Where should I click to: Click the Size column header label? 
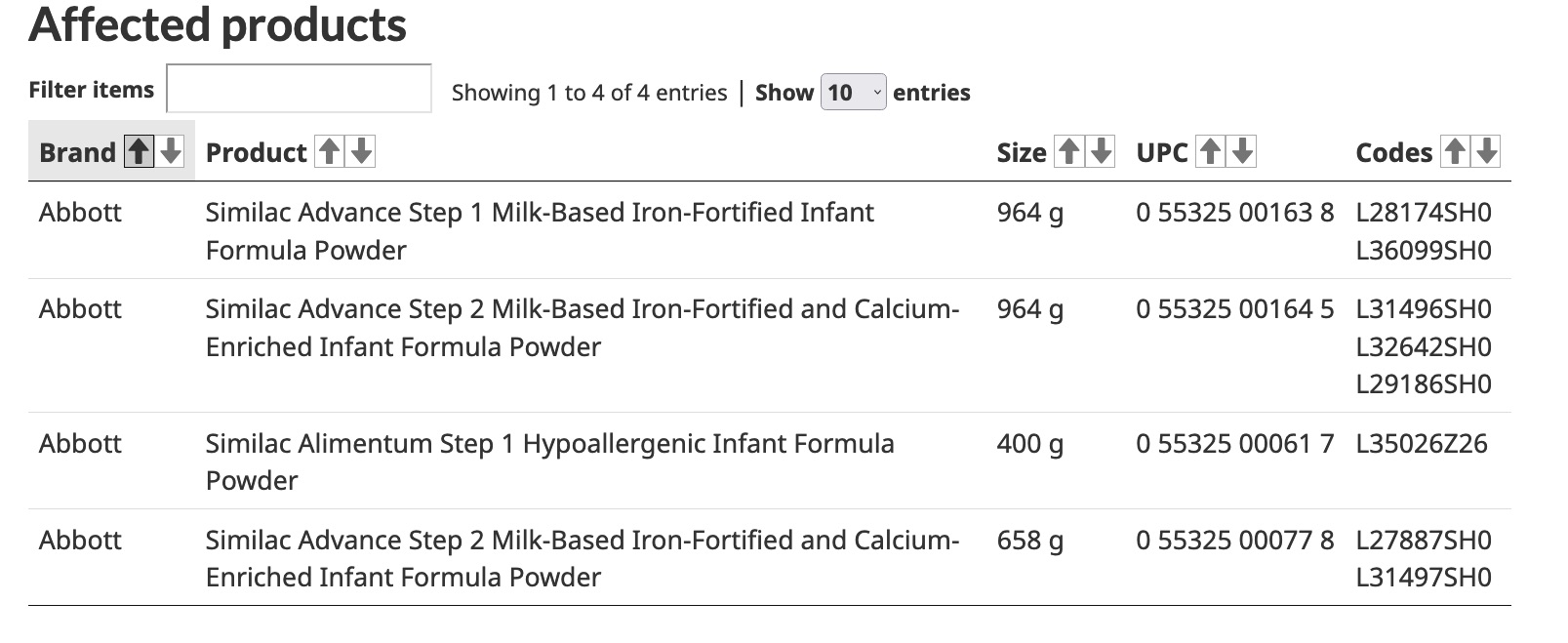click(x=1022, y=152)
